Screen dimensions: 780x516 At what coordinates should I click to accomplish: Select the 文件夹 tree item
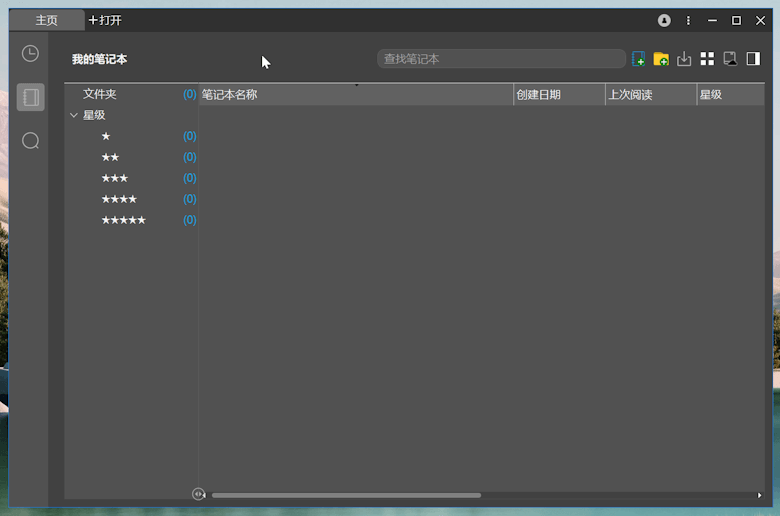[x=132, y=94]
